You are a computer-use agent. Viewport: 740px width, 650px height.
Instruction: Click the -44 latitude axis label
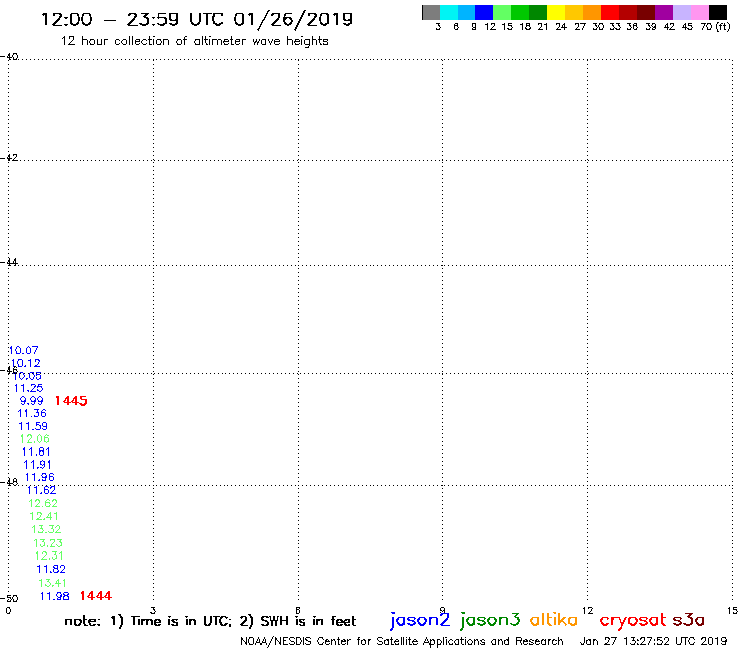point(9,262)
